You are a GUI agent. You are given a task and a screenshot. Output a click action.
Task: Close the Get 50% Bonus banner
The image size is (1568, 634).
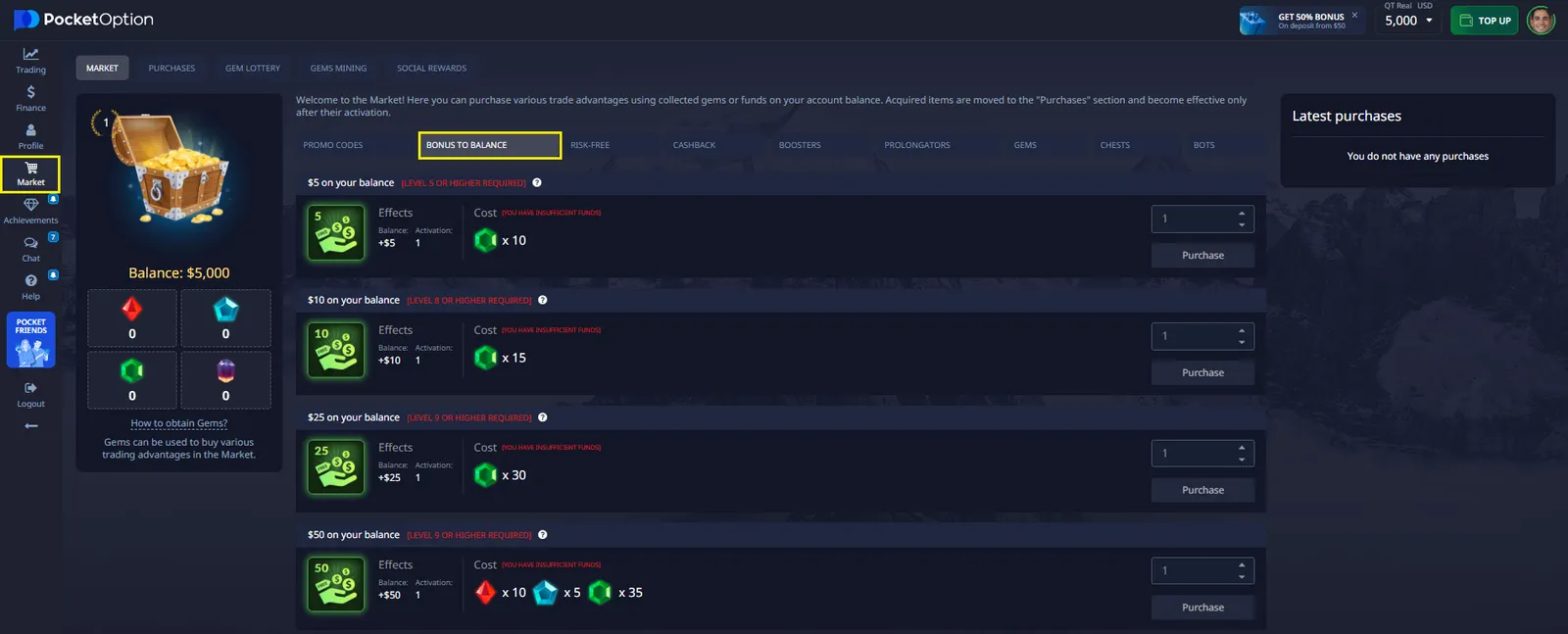click(1354, 15)
